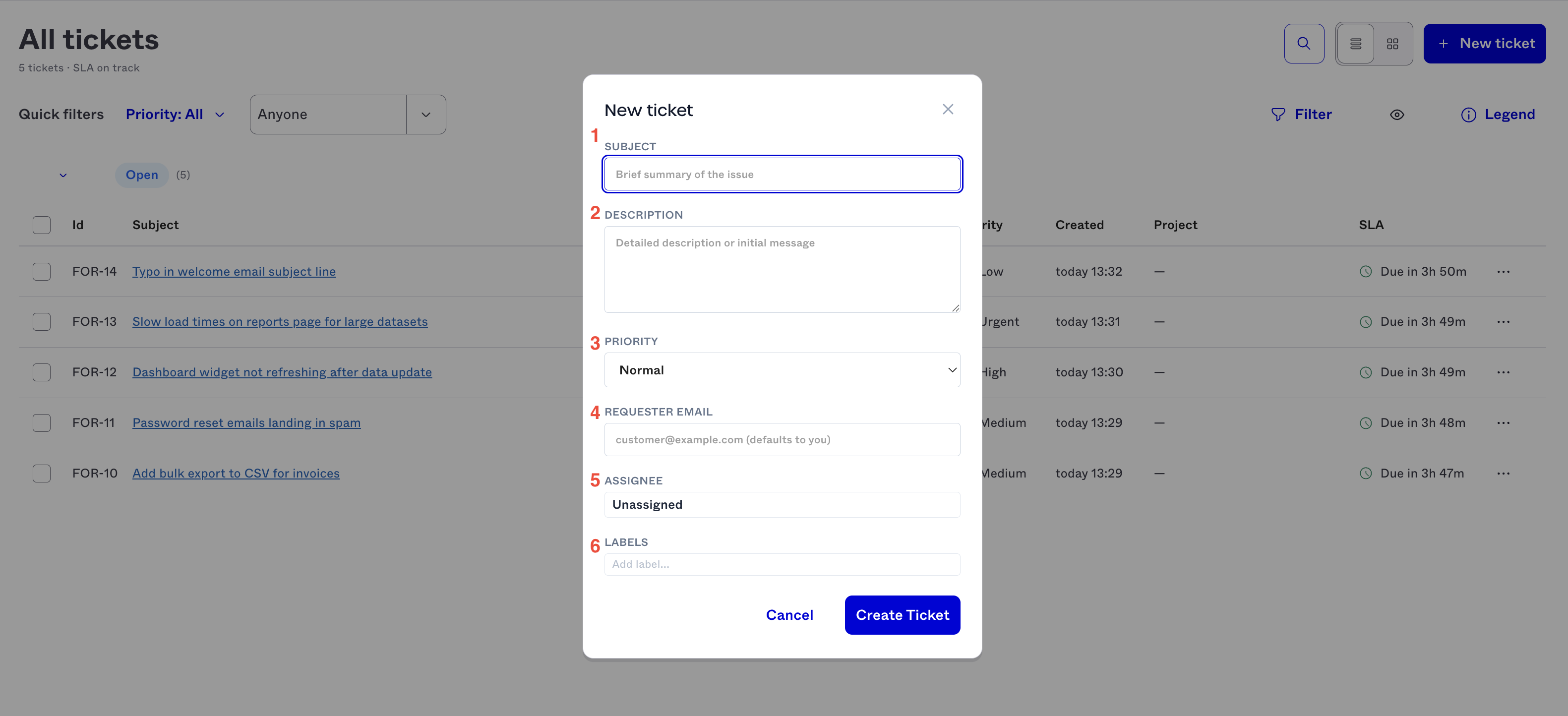The width and height of the screenshot is (1568, 716).
Task: Click the Anyone filter text box
Action: 328,115
